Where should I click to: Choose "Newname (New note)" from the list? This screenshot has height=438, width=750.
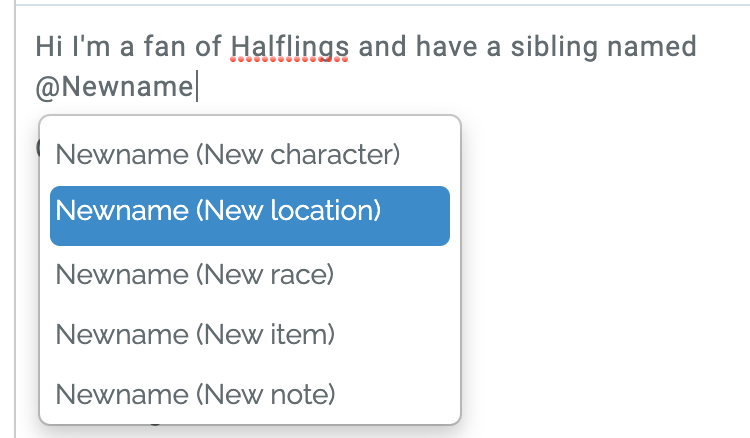(195, 394)
